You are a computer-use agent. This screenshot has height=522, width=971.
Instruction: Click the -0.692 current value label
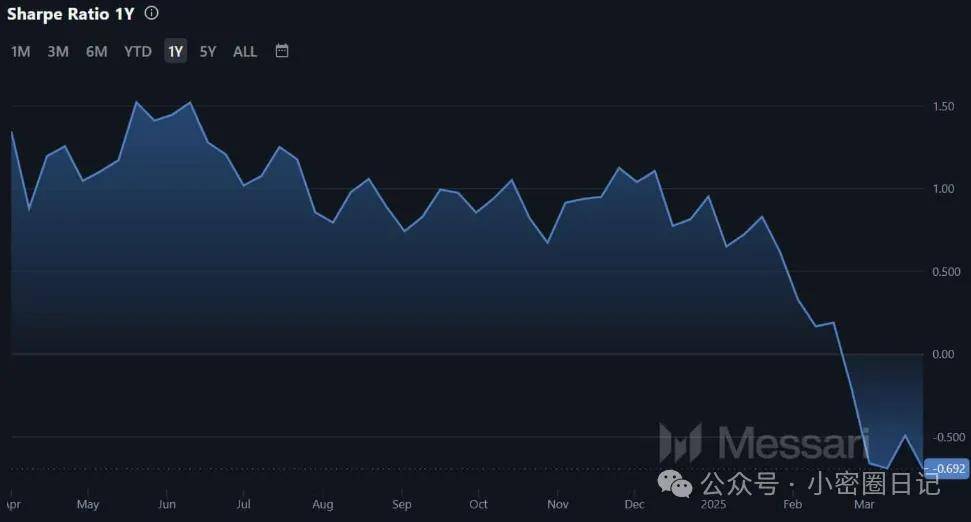pos(946,469)
